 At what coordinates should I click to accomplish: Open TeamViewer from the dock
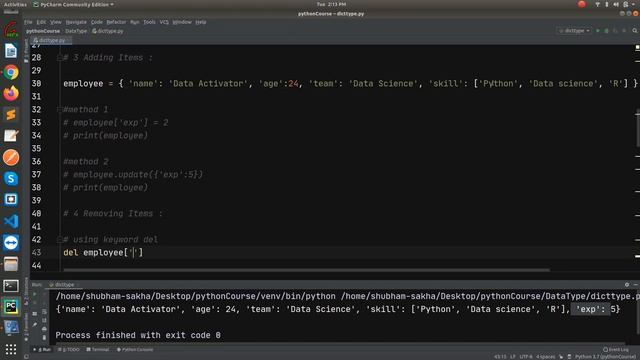tap(11, 242)
